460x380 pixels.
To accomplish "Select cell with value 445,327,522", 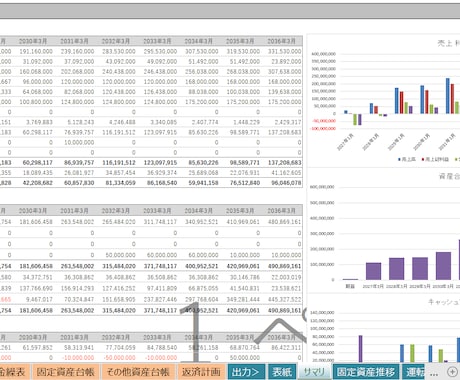I will 284,299.
